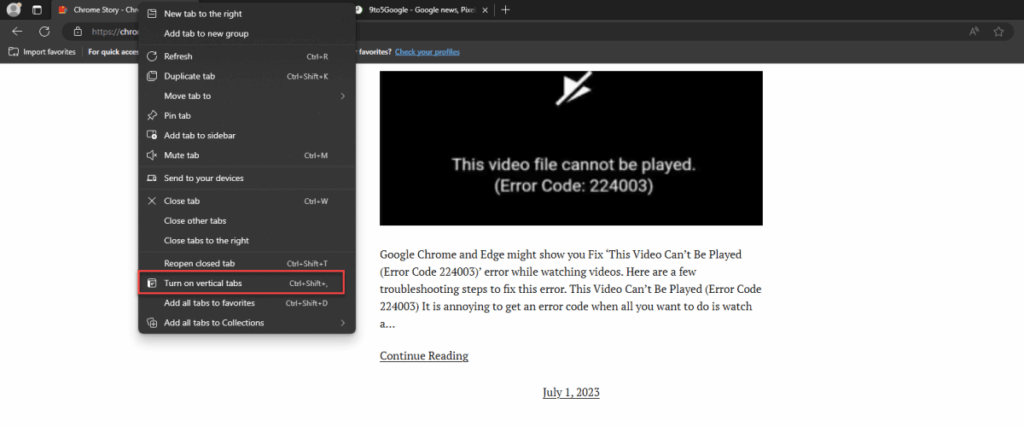
Task: Select Add all tabs to favorites
Action: click(247, 303)
